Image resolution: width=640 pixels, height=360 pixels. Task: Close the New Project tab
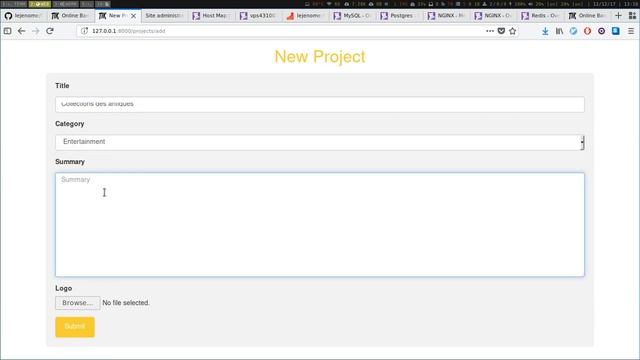tap(133, 16)
